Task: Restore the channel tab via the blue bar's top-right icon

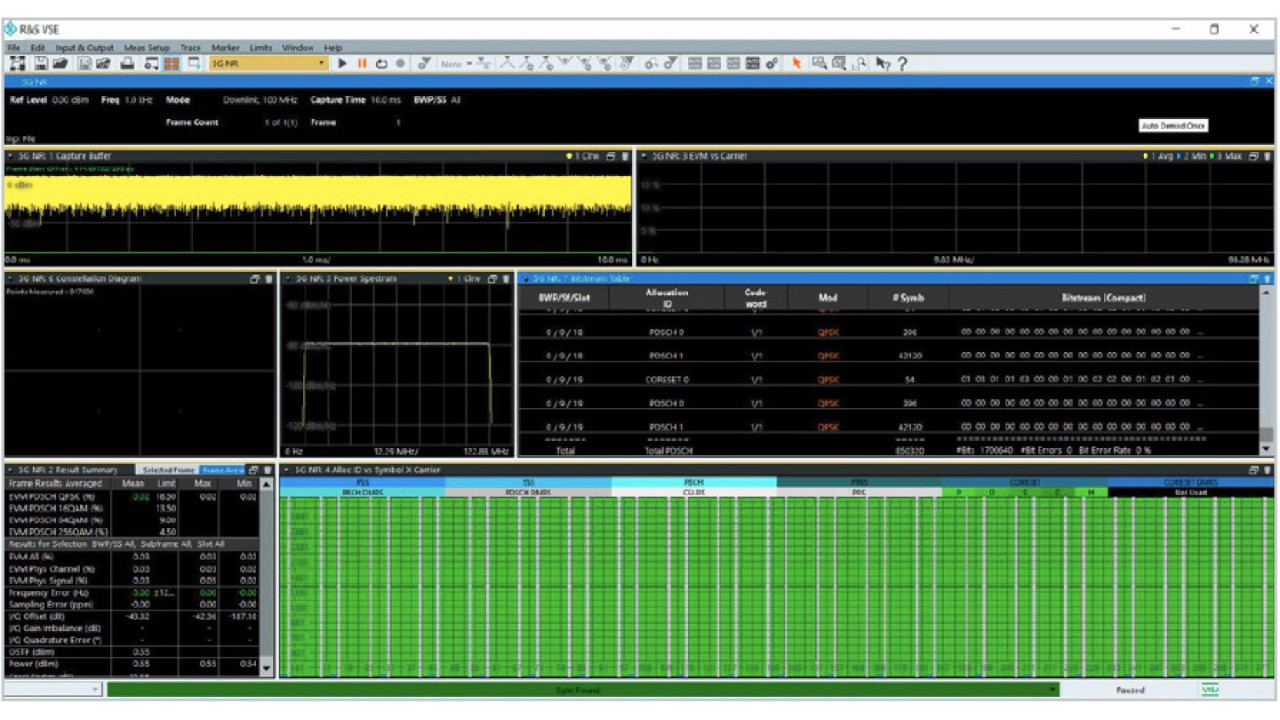Action: click(x=1256, y=82)
